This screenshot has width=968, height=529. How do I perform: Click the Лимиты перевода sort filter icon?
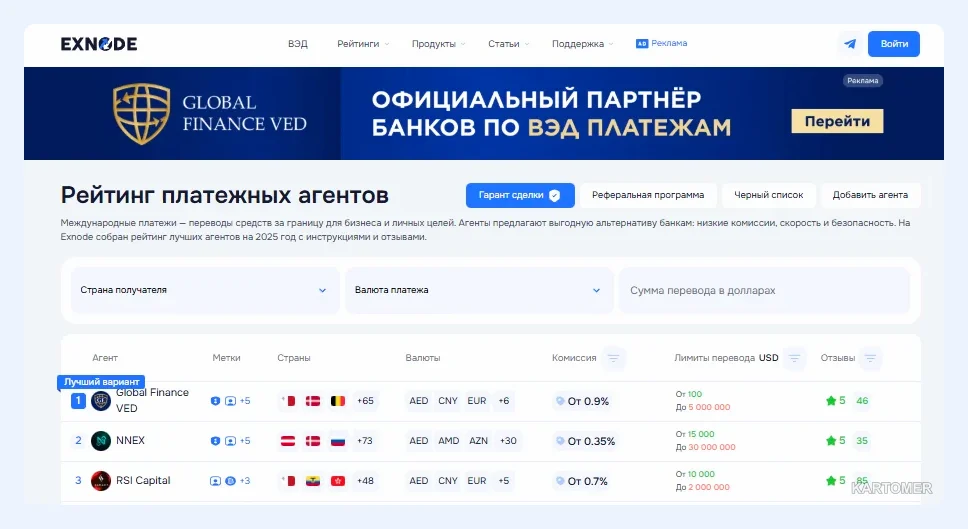[795, 358]
